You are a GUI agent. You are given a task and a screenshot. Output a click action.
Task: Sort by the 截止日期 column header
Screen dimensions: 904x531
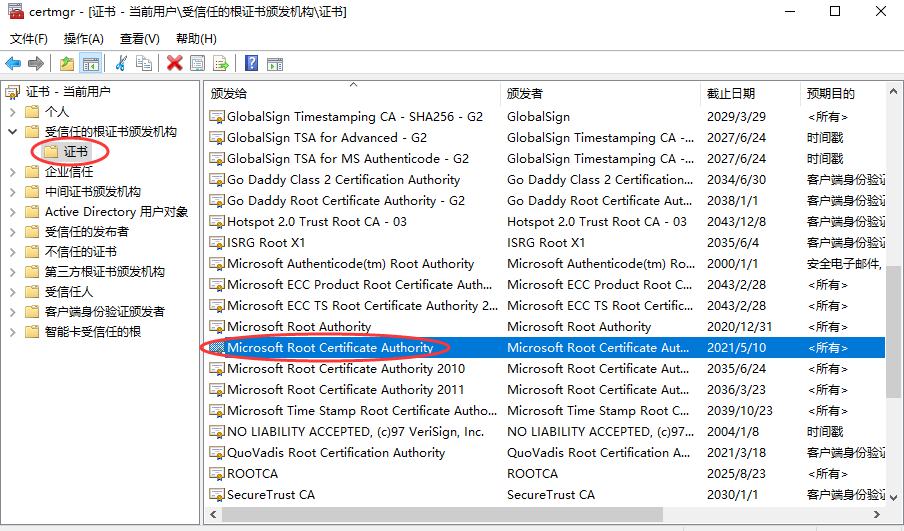click(x=750, y=93)
